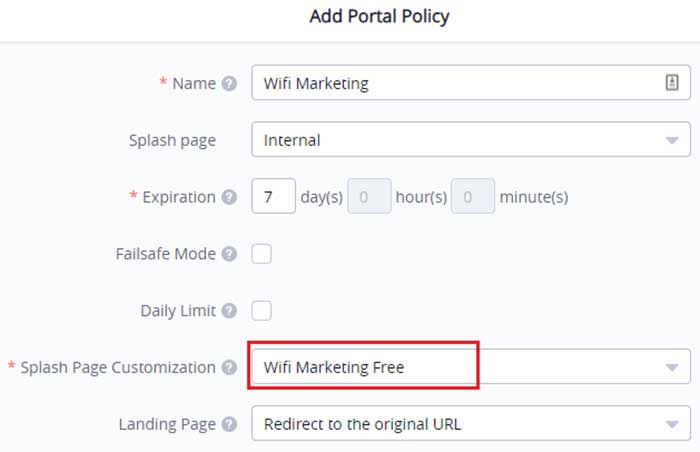
Task: Click the Daily Limit question mark icon
Action: click(x=229, y=310)
